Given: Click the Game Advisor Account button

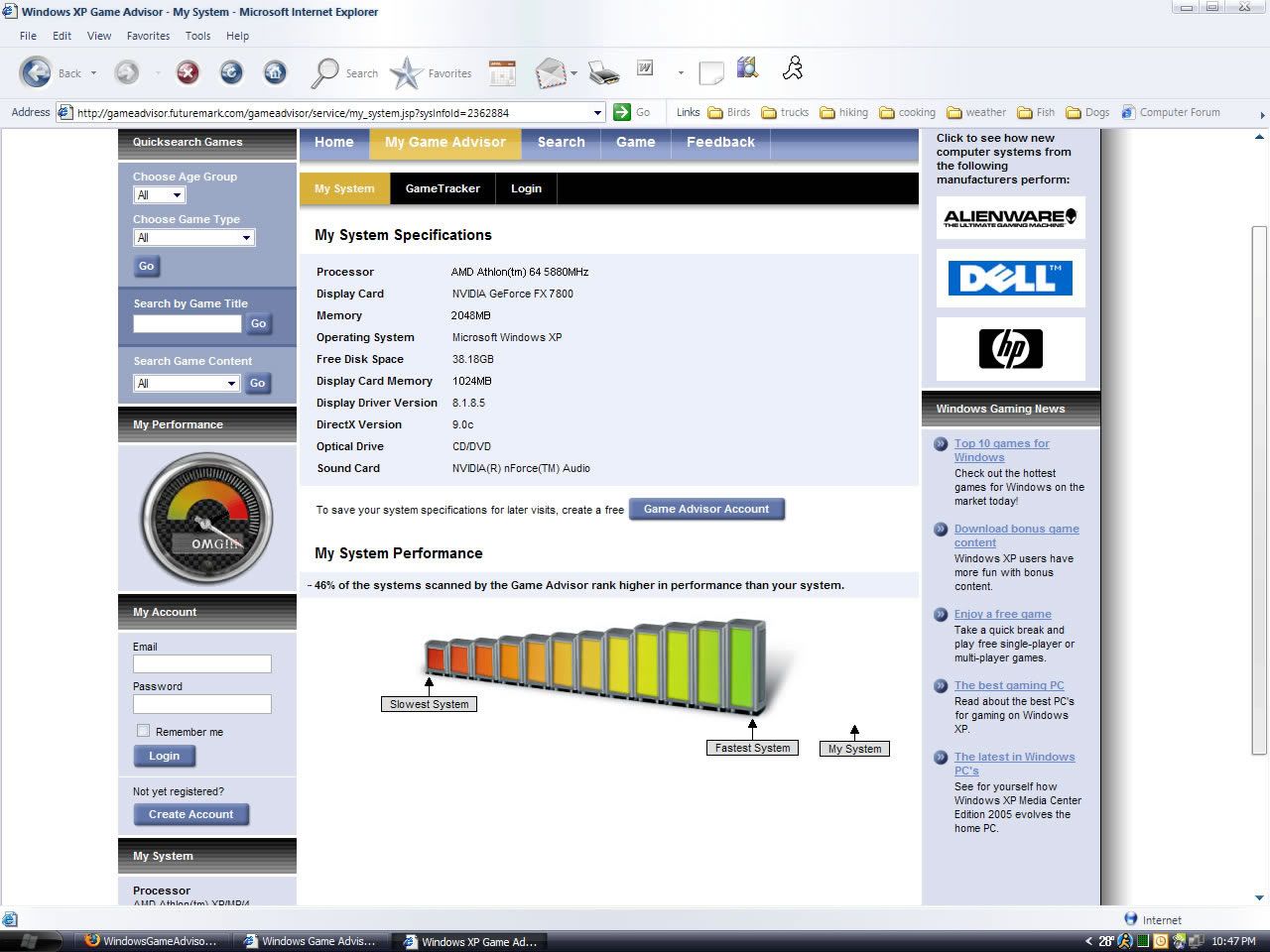Looking at the screenshot, I should (706, 509).
